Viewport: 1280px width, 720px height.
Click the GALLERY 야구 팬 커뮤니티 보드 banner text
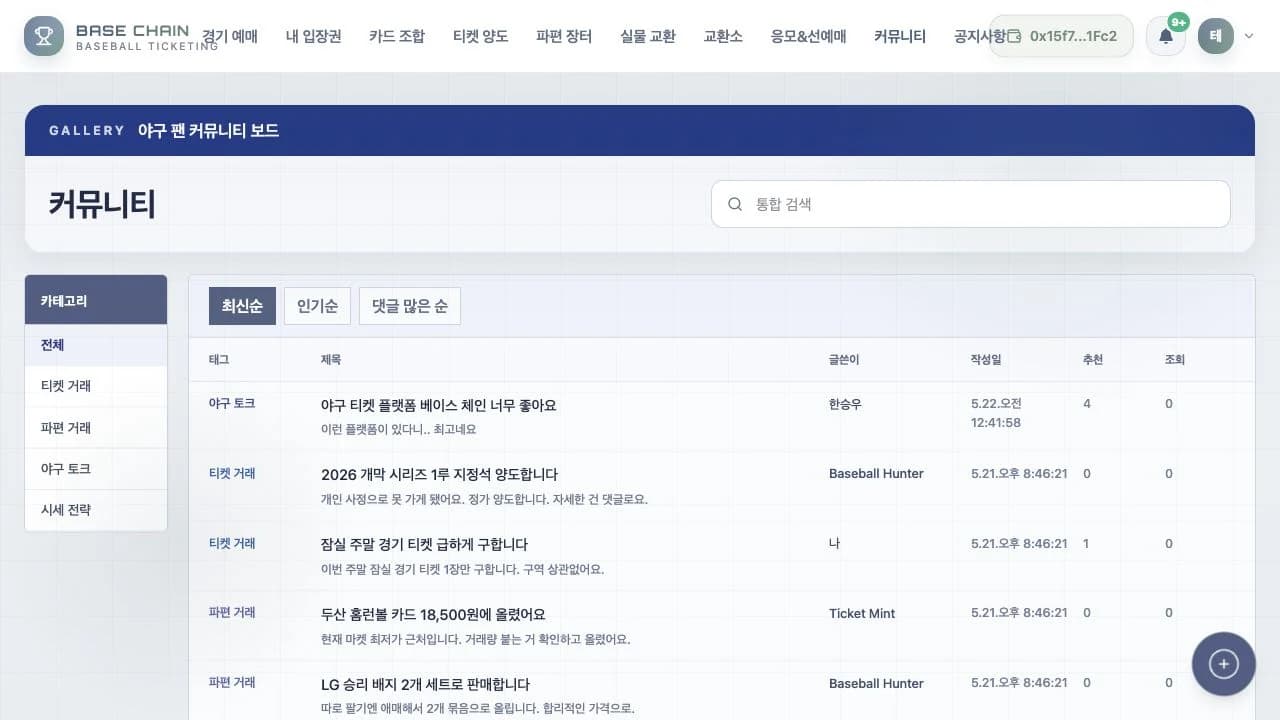tap(164, 130)
